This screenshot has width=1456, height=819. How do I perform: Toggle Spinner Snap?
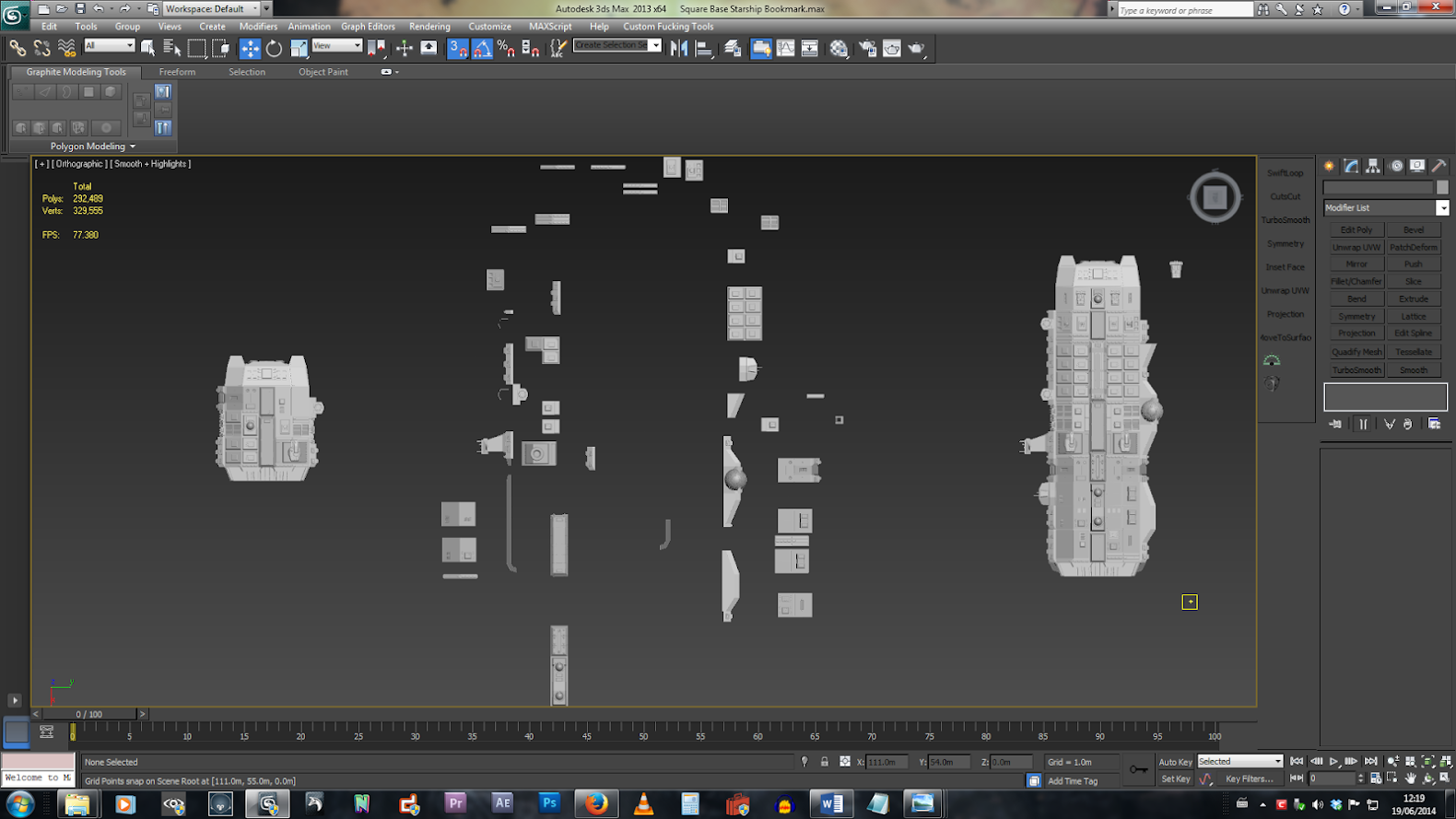(531, 49)
